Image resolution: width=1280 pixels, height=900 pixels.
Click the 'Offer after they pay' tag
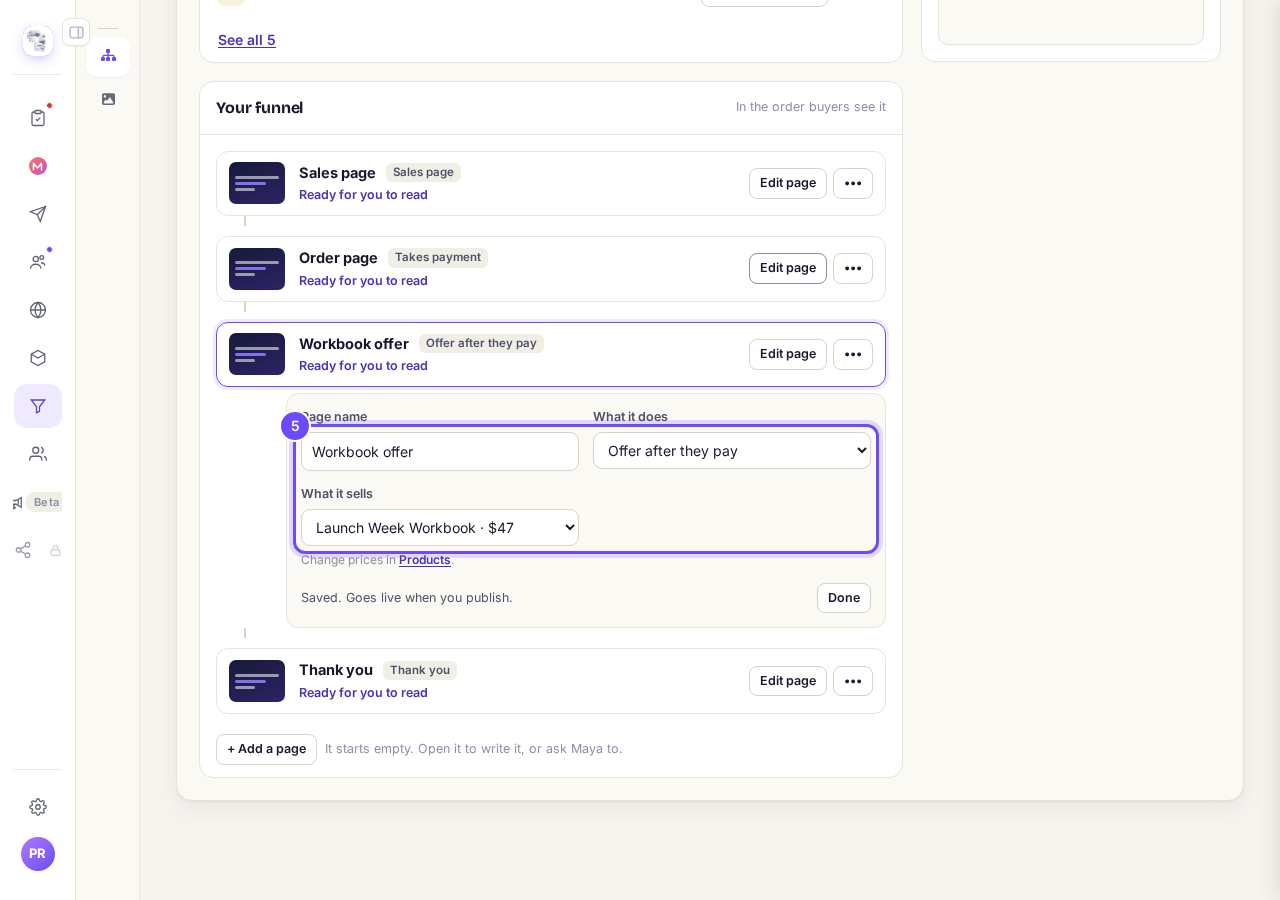481,343
